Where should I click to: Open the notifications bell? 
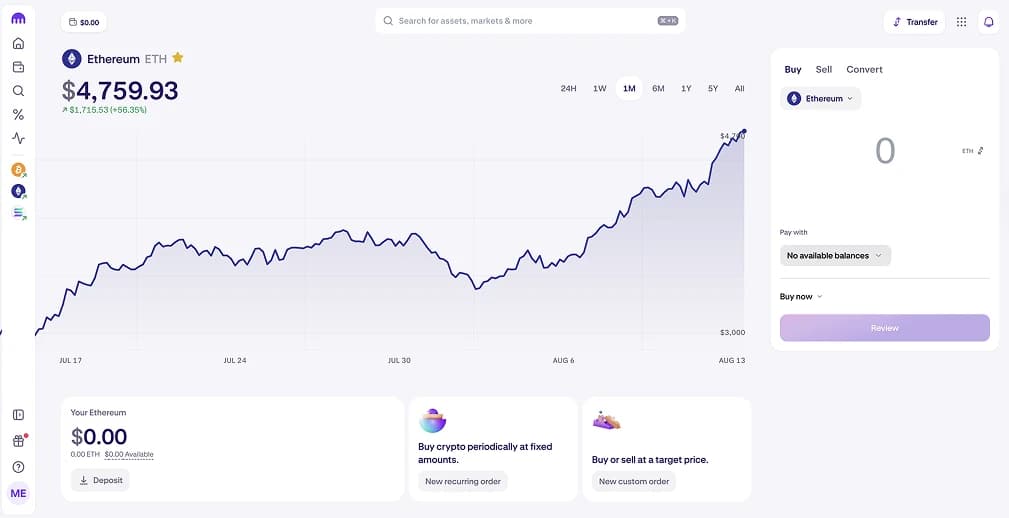click(988, 21)
